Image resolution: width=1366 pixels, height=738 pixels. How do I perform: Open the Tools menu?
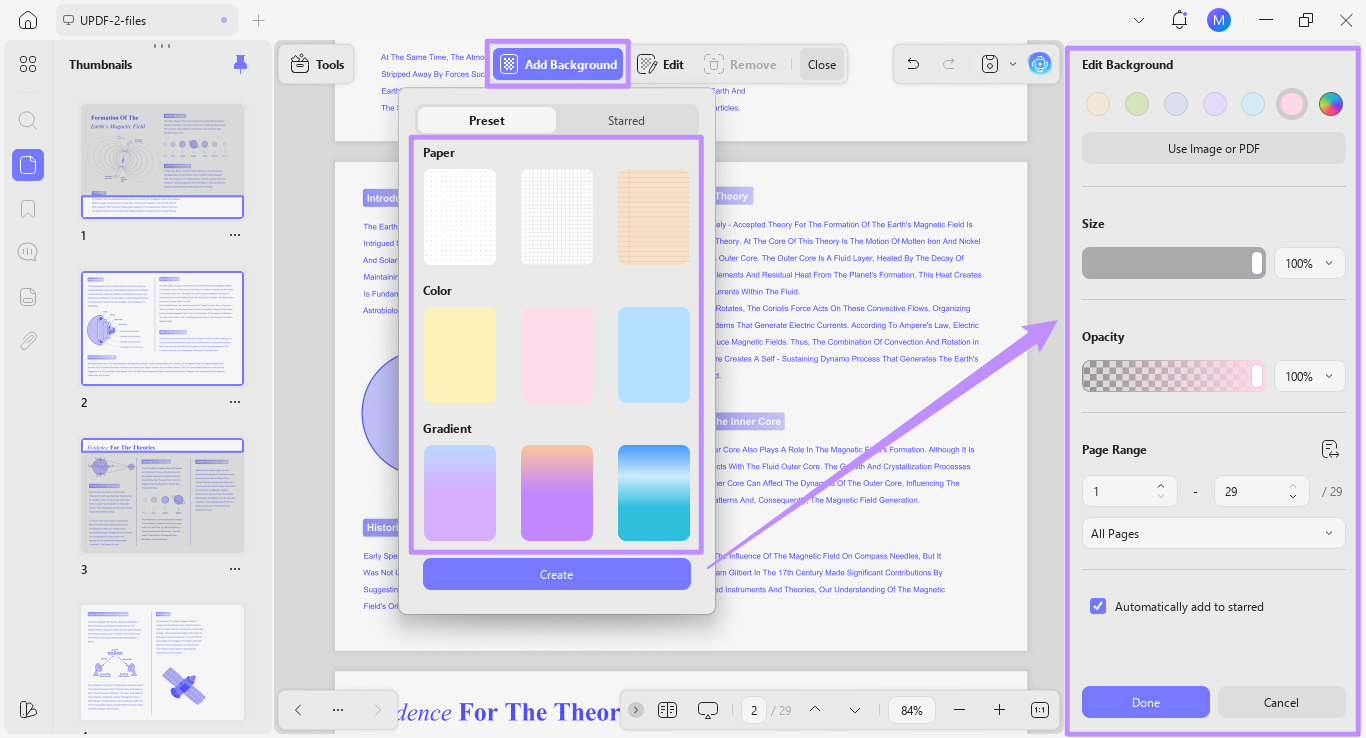coord(316,64)
